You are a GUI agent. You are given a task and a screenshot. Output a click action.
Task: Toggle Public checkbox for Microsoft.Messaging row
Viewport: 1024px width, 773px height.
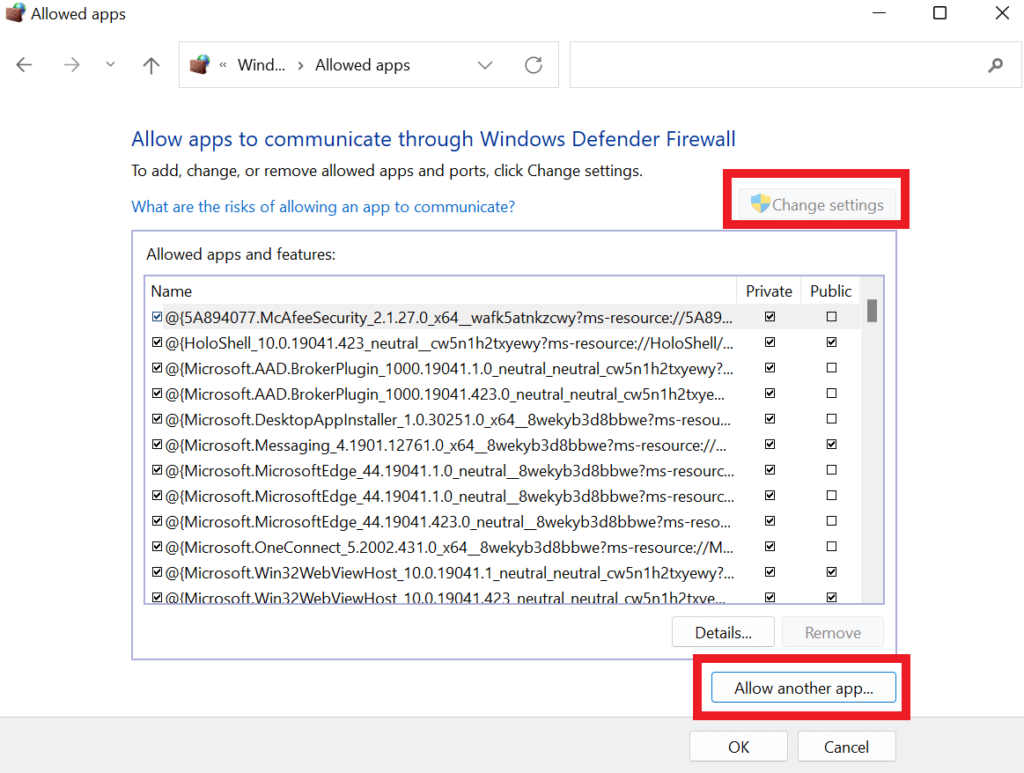pyautogui.click(x=831, y=445)
